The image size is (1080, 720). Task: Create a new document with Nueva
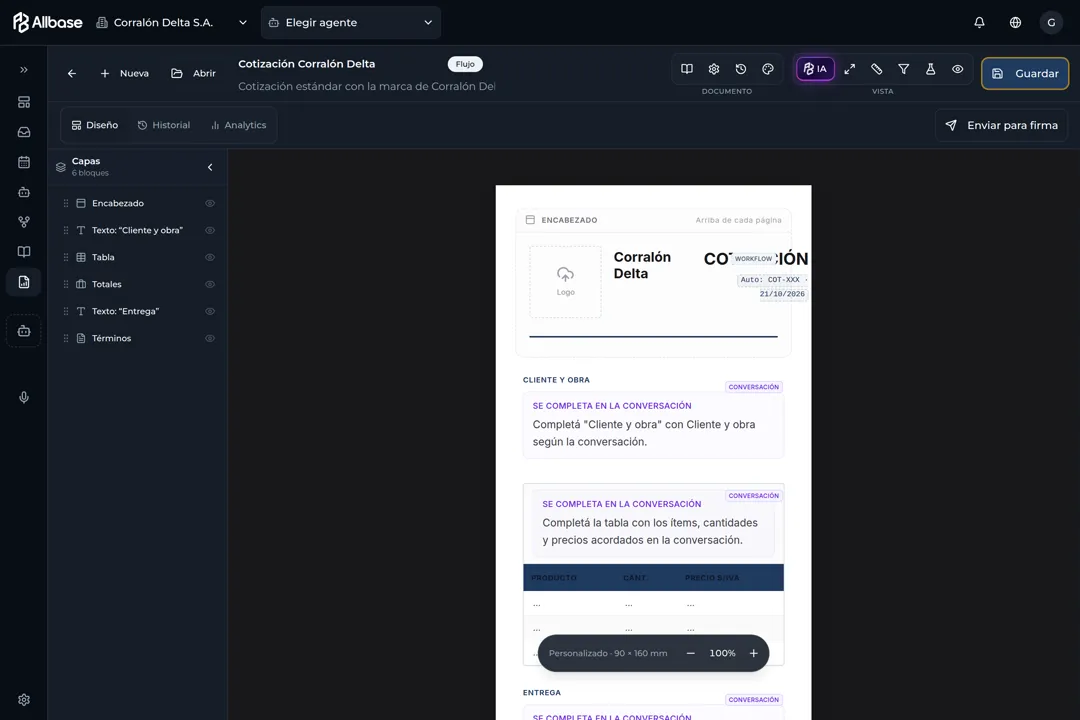[x=125, y=73]
